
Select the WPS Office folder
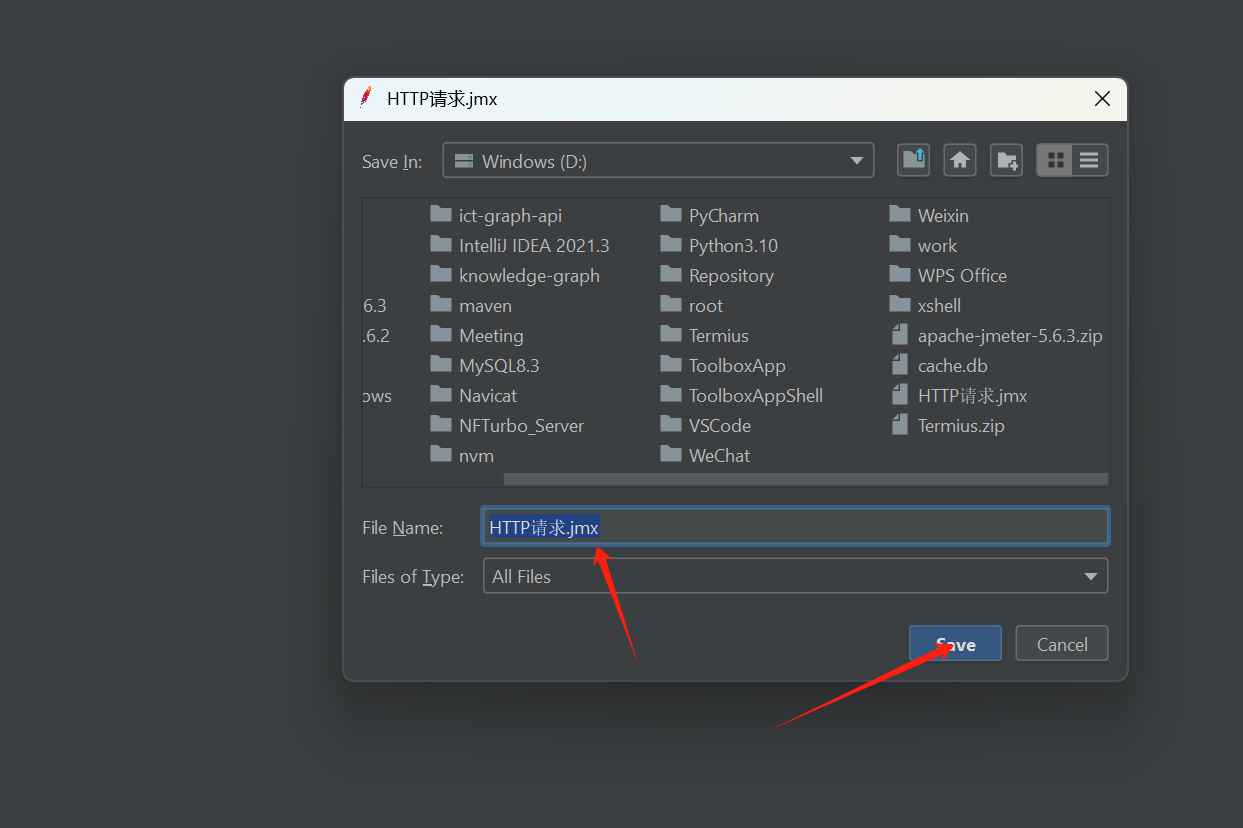click(948, 275)
